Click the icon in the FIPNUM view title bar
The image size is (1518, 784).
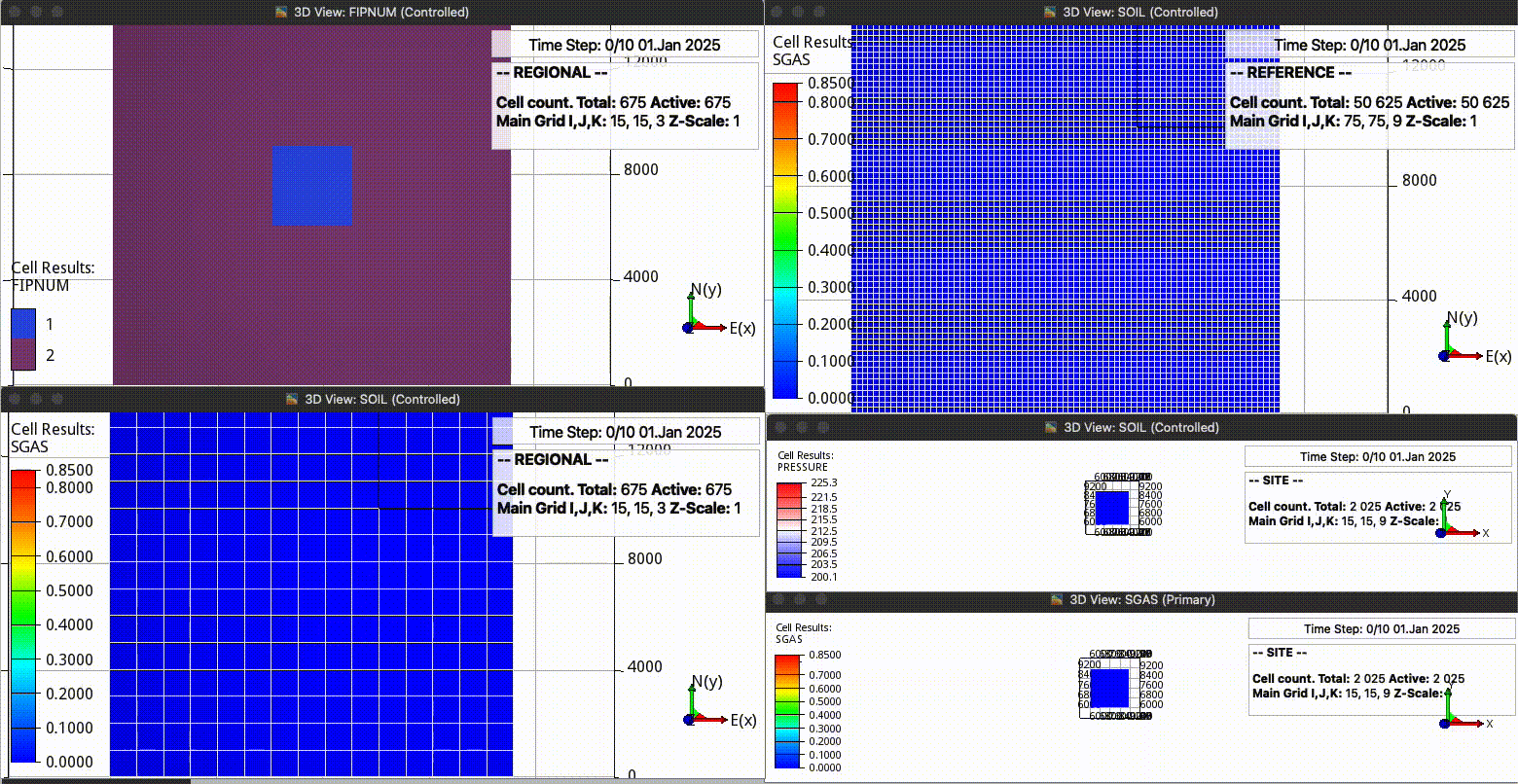pos(281,13)
